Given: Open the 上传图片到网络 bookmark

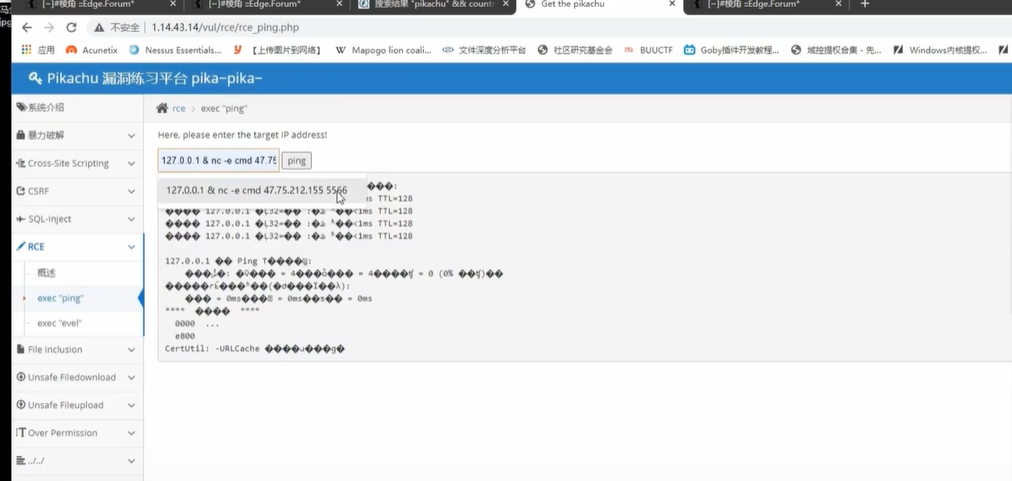Looking at the screenshot, I should (279, 50).
